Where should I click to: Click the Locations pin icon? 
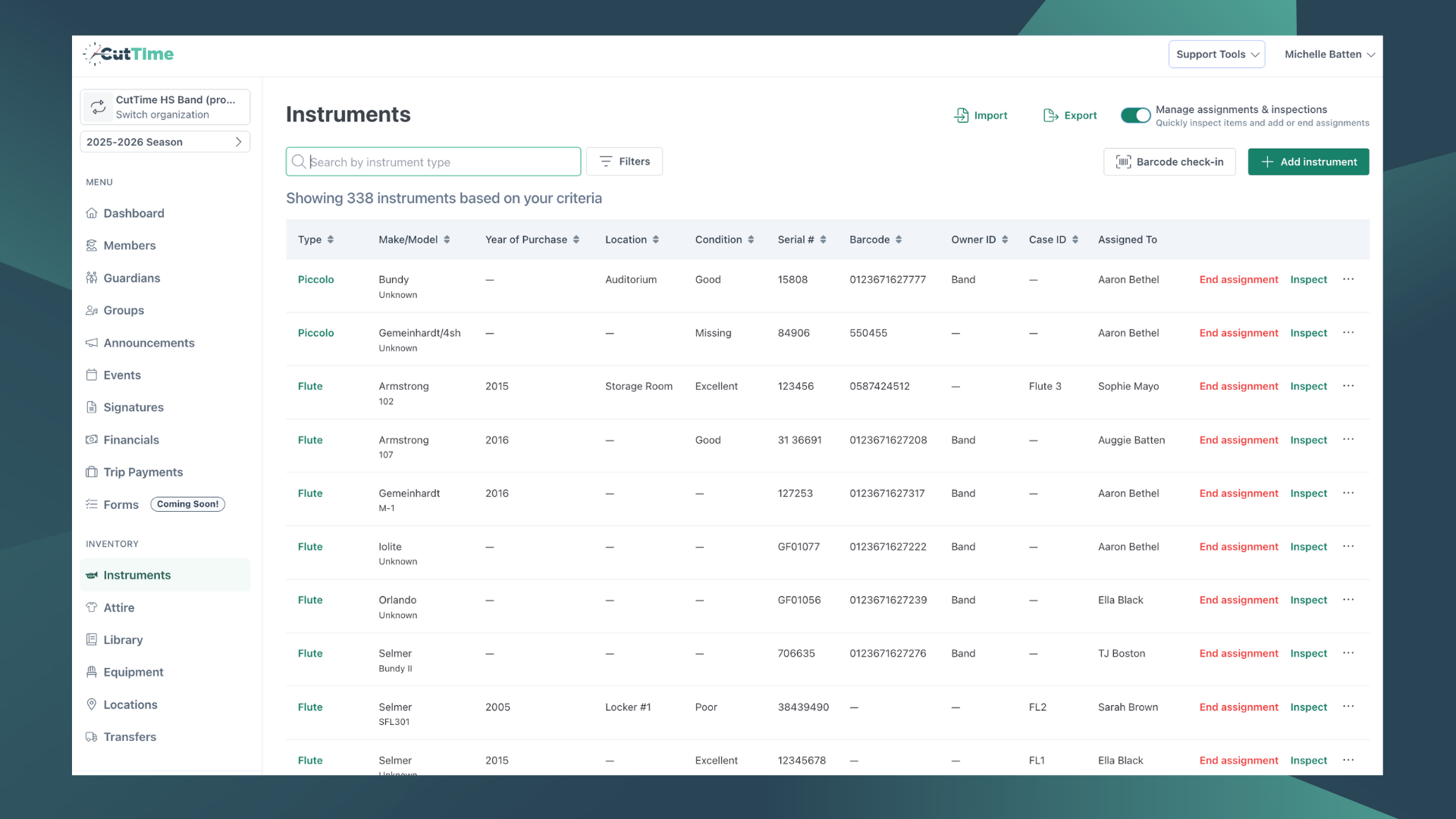92,704
